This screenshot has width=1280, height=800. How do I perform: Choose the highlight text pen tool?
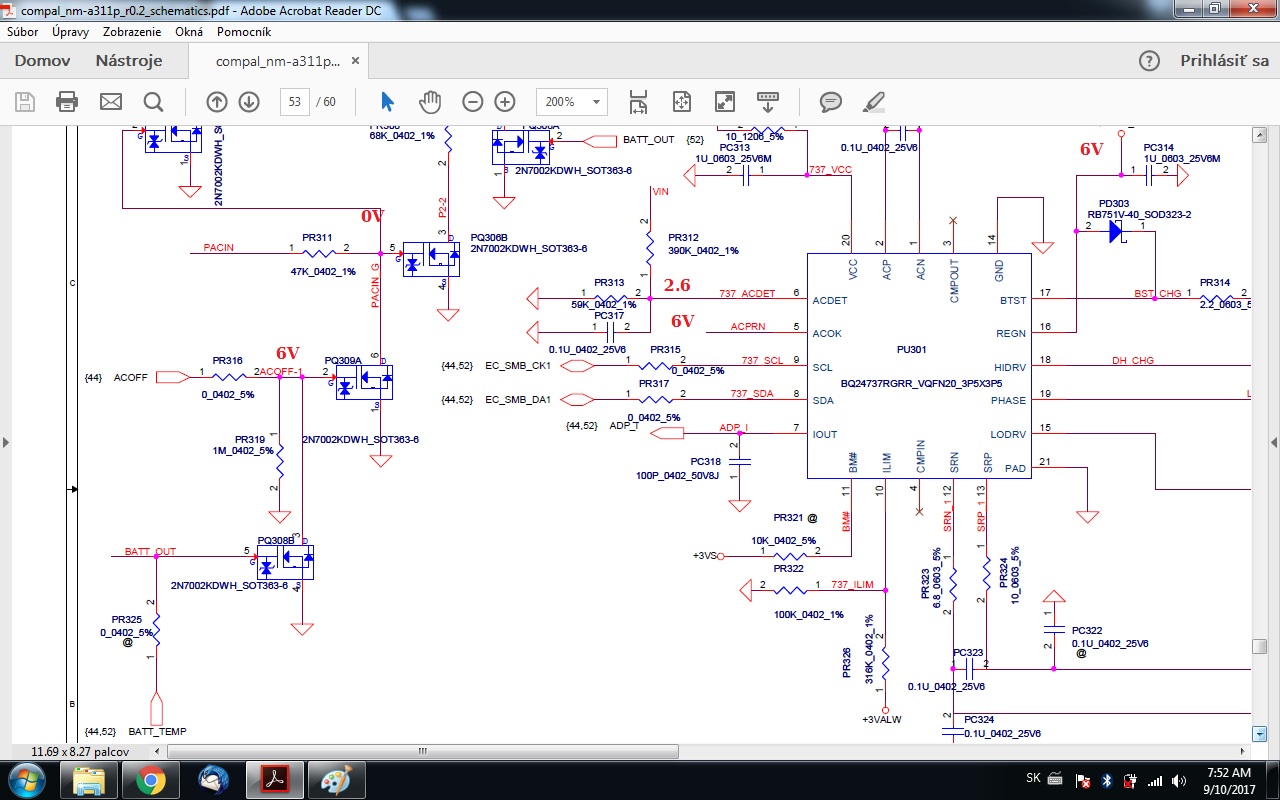(874, 101)
